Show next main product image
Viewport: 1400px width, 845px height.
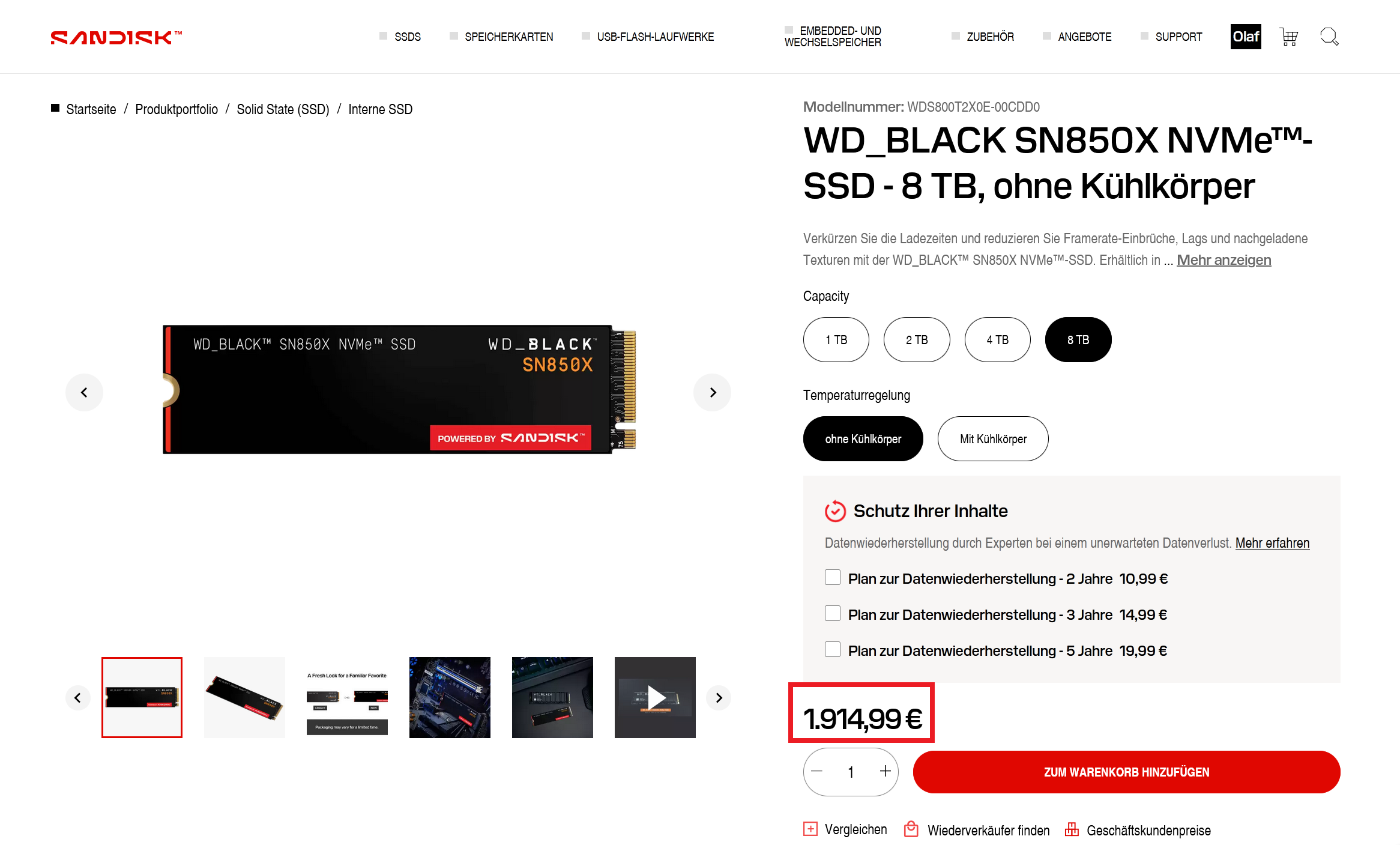[713, 393]
